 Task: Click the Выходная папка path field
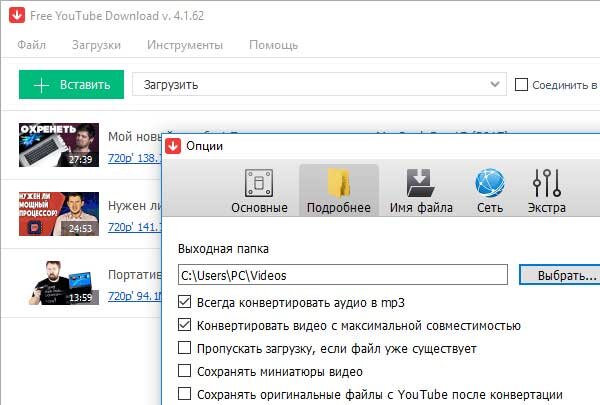[342, 275]
